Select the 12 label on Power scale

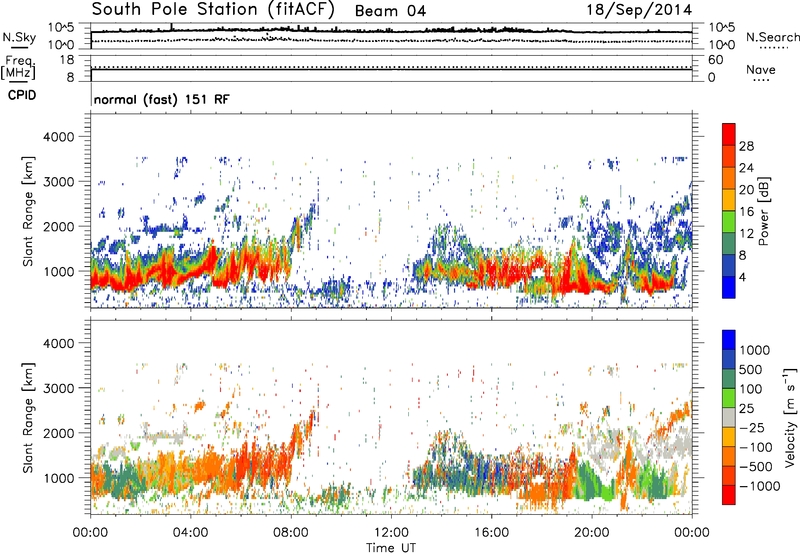[746, 234]
